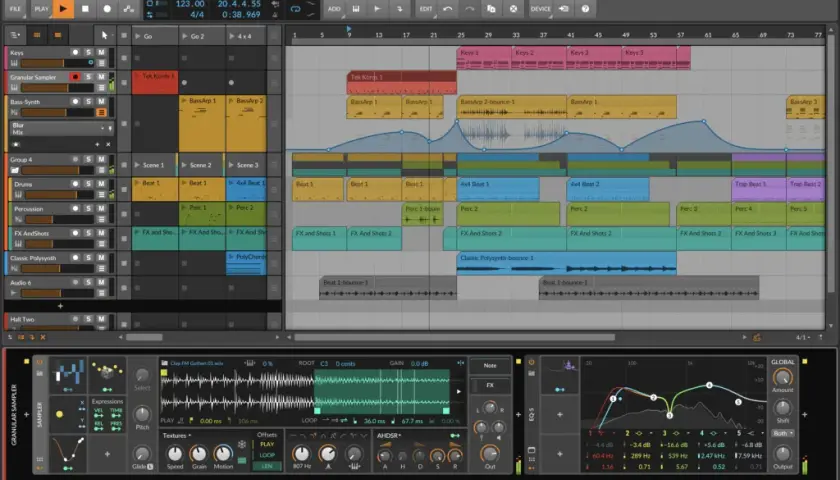This screenshot has height=480, width=840.
Task: Solo the Keys track
Action: 88,52
